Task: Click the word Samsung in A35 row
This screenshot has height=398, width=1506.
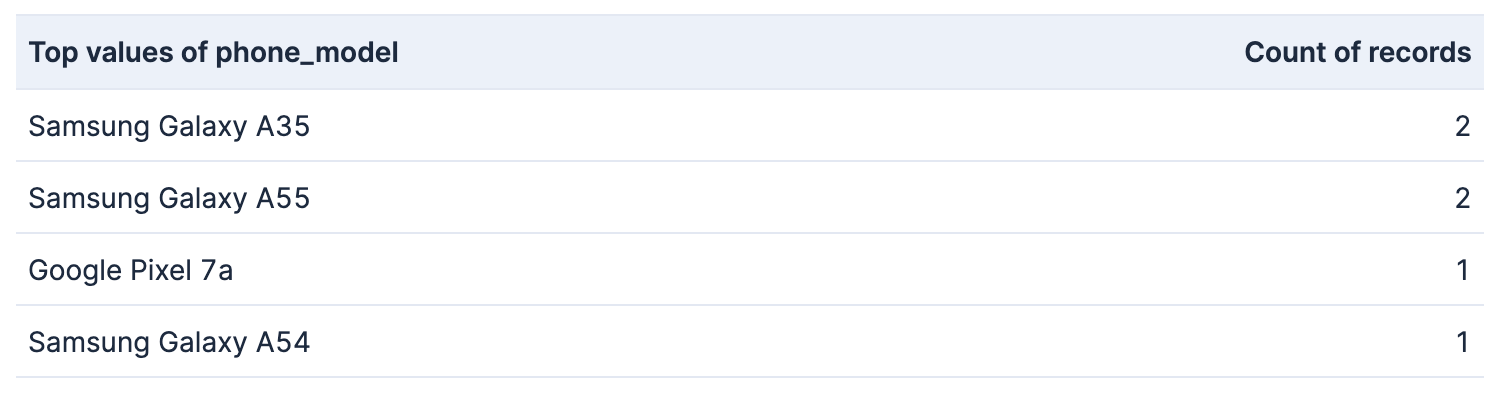Action: click(x=89, y=127)
